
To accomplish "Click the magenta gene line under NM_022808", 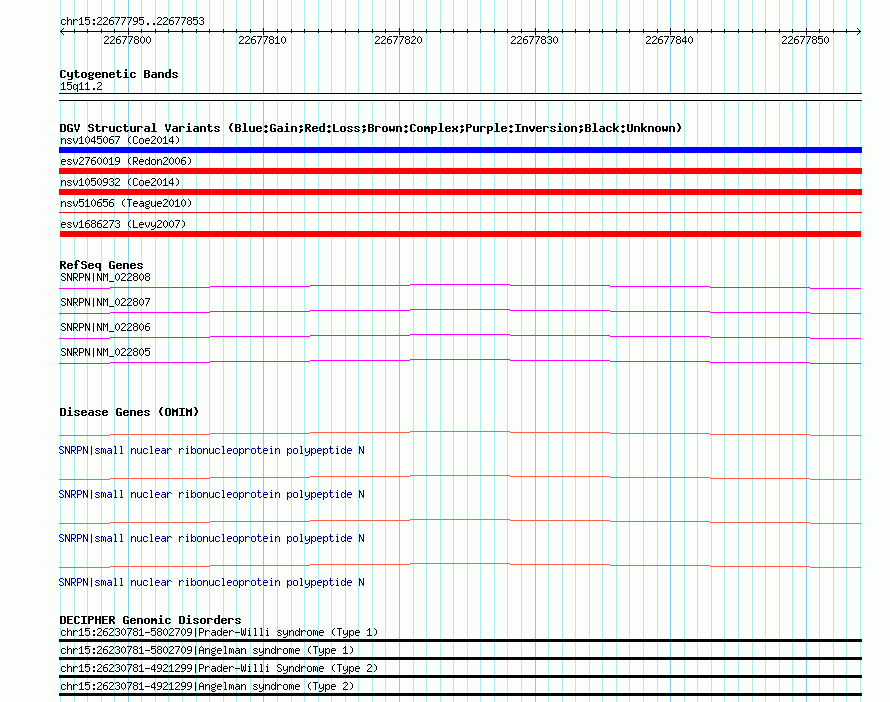I will coord(460,286).
